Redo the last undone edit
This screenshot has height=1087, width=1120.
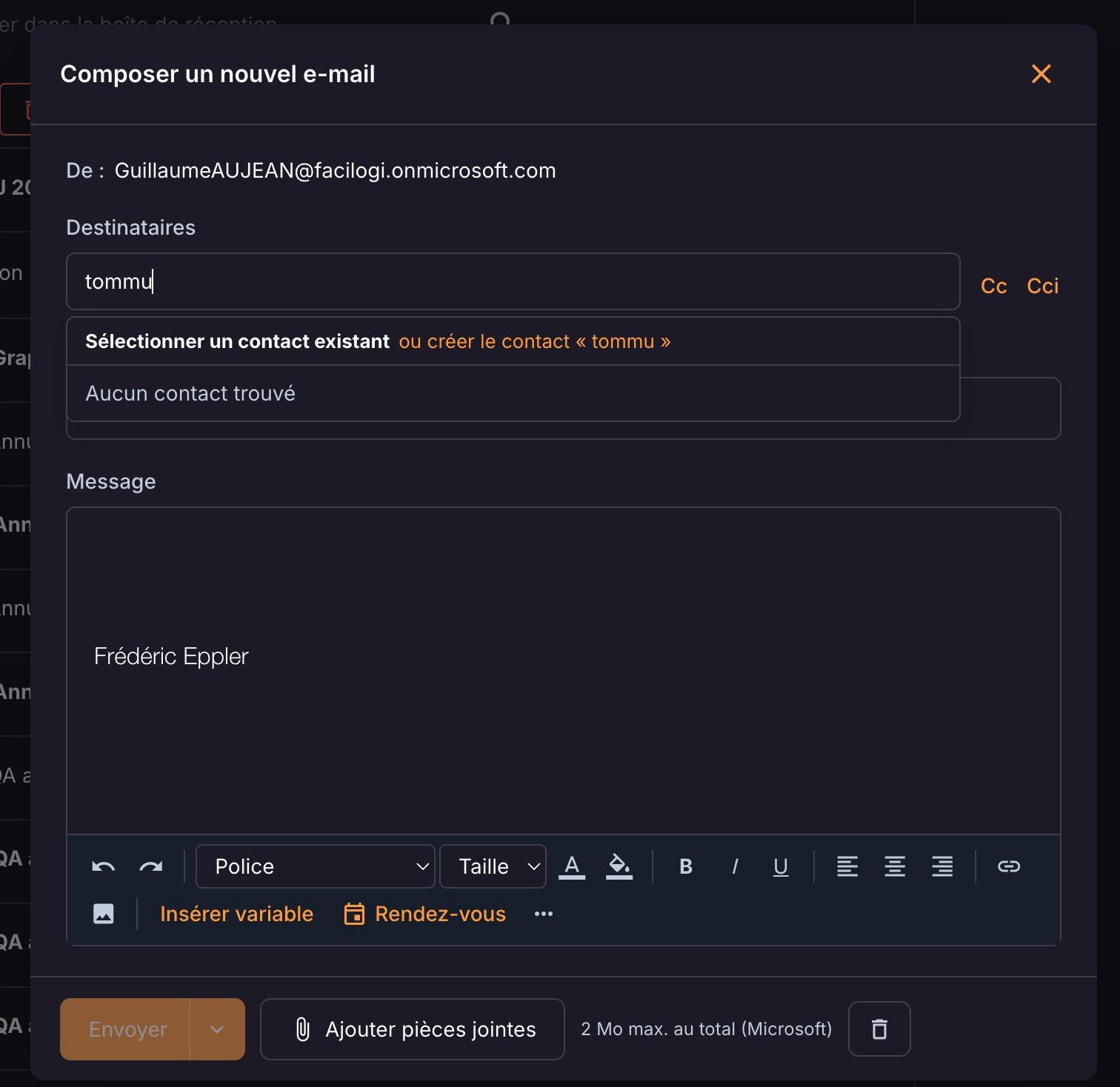coord(151,866)
